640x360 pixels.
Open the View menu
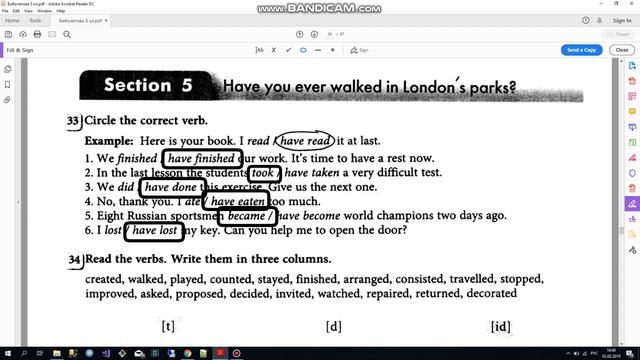[28, 11]
